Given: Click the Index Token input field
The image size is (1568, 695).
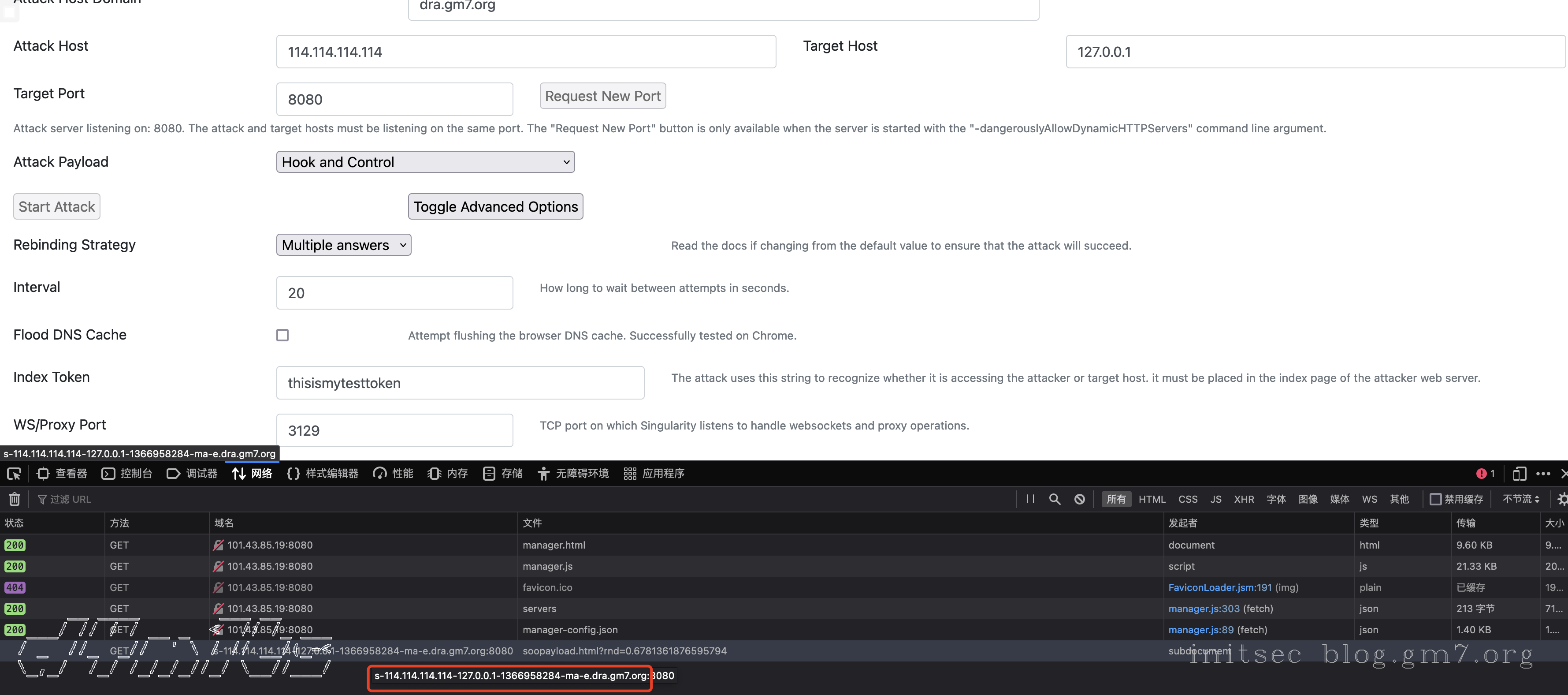Looking at the screenshot, I should (x=460, y=383).
